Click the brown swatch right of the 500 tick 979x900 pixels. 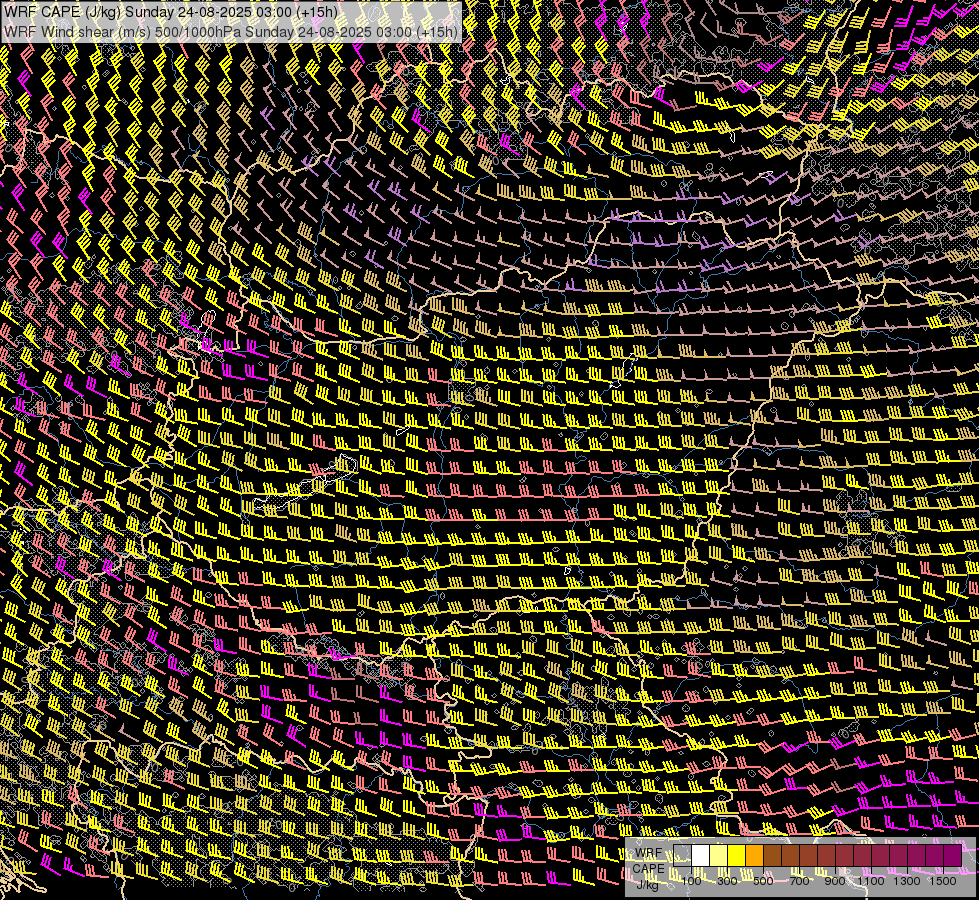pos(772,856)
